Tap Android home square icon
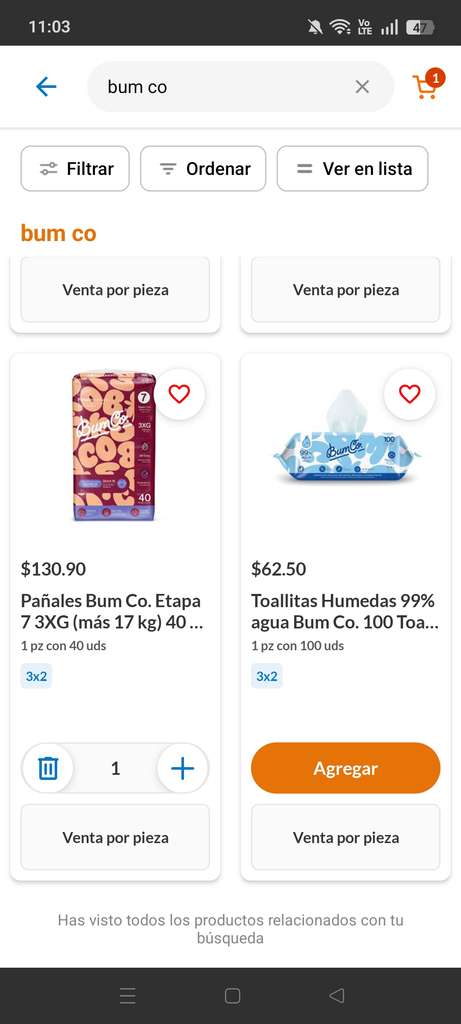The height and width of the screenshot is (1024, 461). [232, 995]
